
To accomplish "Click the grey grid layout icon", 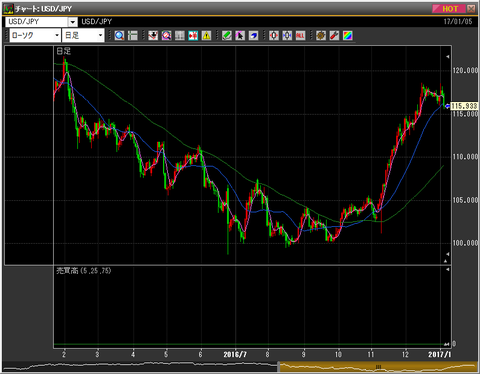I will point(180,35).
